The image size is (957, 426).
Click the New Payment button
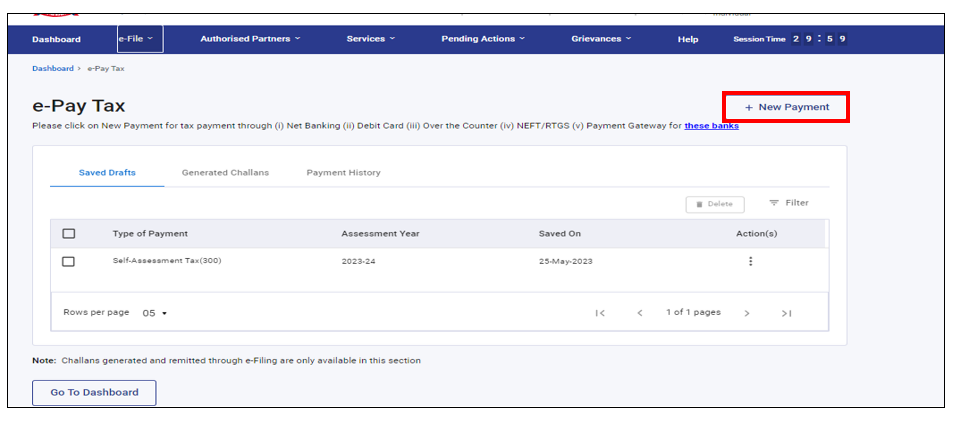click(787, 107)
